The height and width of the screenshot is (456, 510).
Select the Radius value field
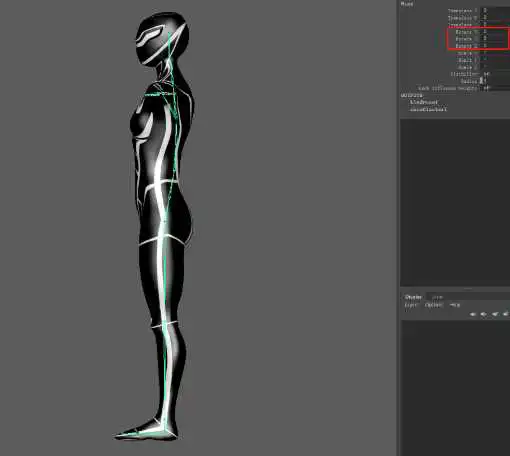[495, 81]
